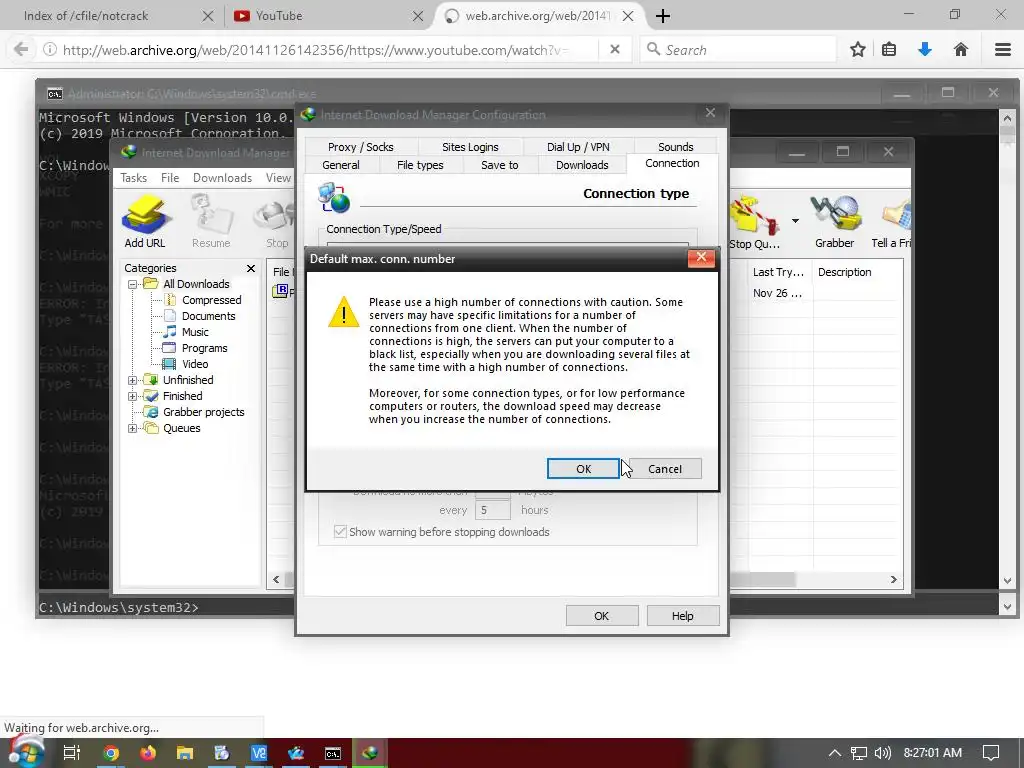Expand the Unfinished tree node

click(x=132, y=380)
